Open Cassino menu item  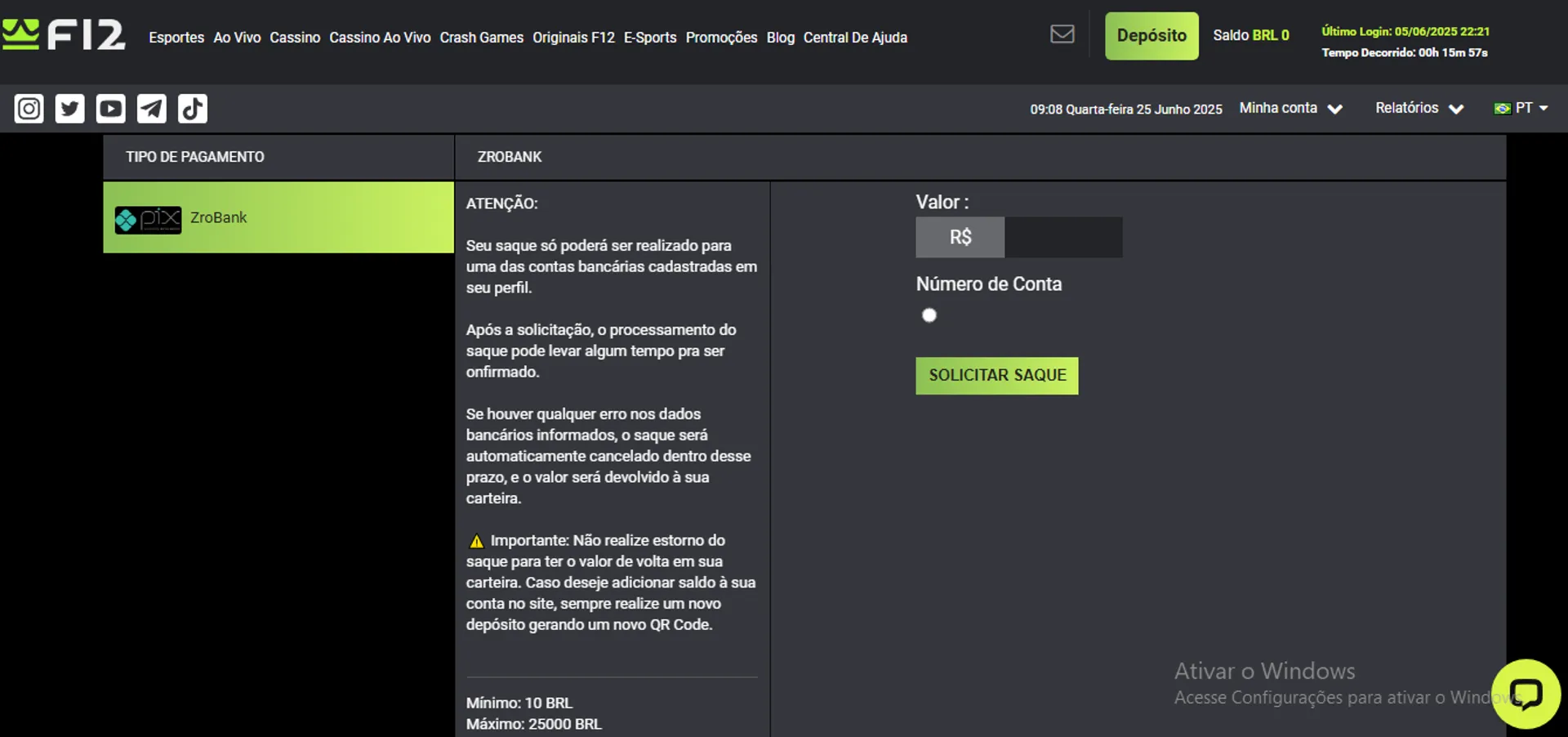coord(295,38)
